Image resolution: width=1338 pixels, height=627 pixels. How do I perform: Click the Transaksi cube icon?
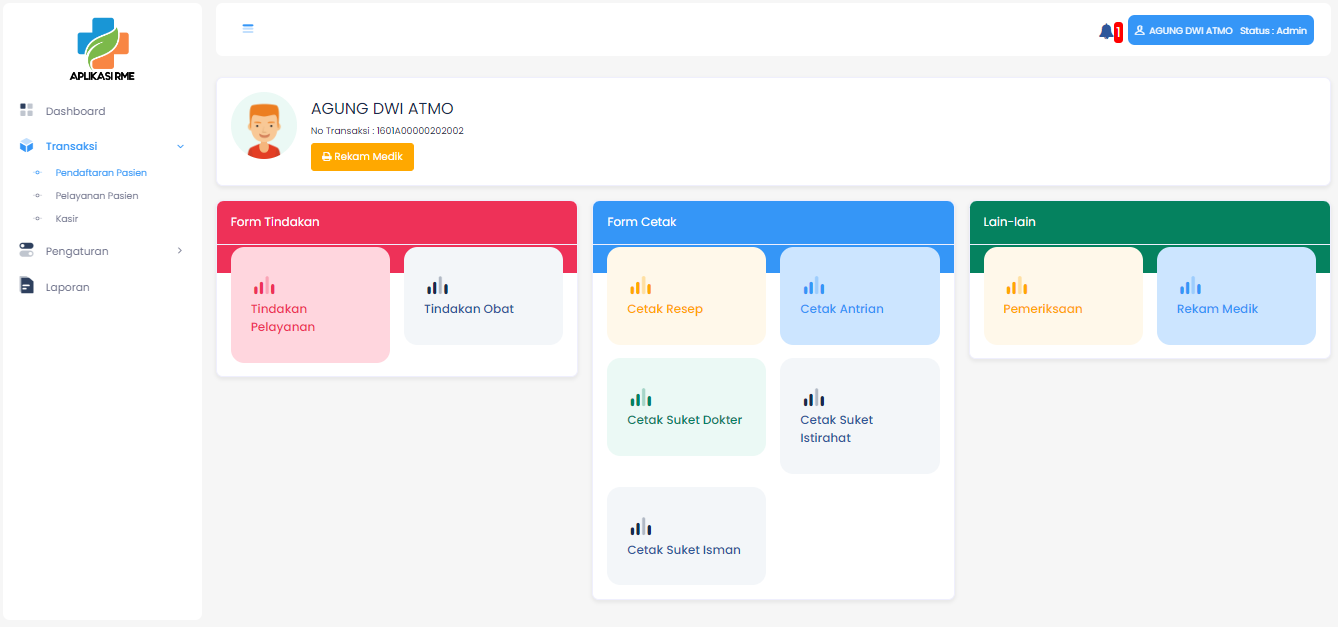[x=27, y=146]
